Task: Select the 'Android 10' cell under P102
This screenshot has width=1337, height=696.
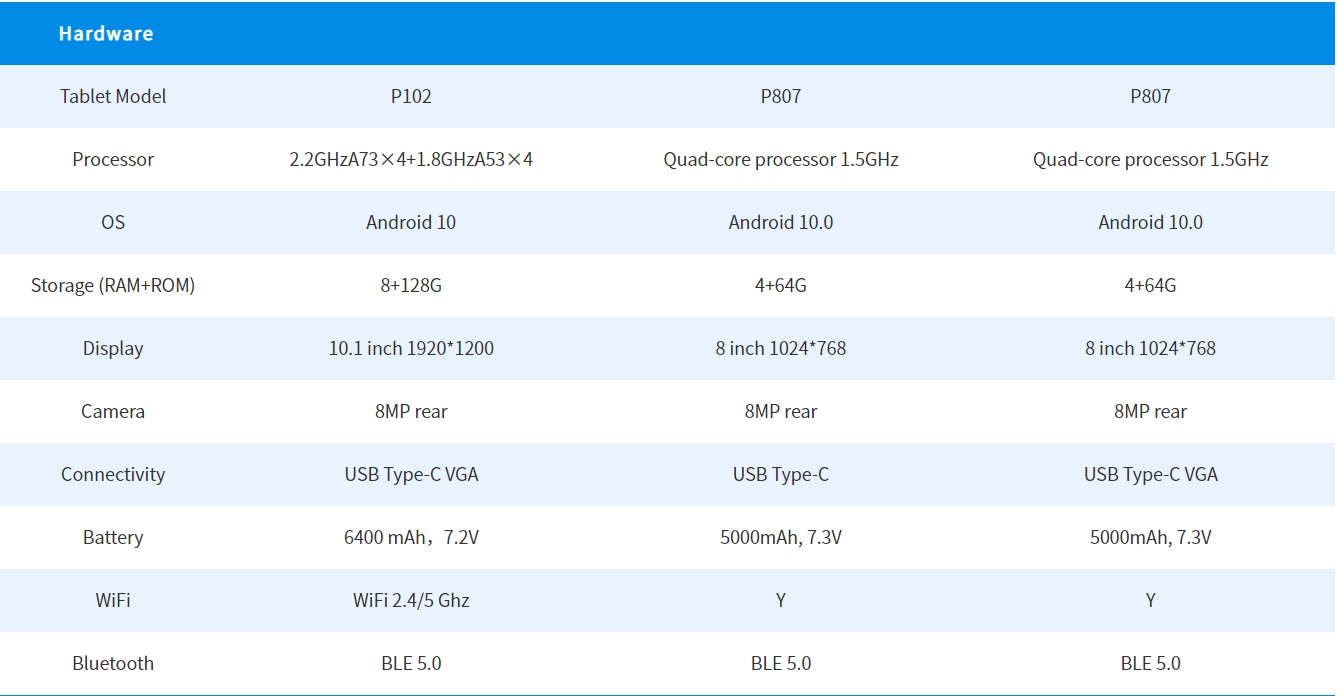Action: pyautogui.click(x=411, y=222)
